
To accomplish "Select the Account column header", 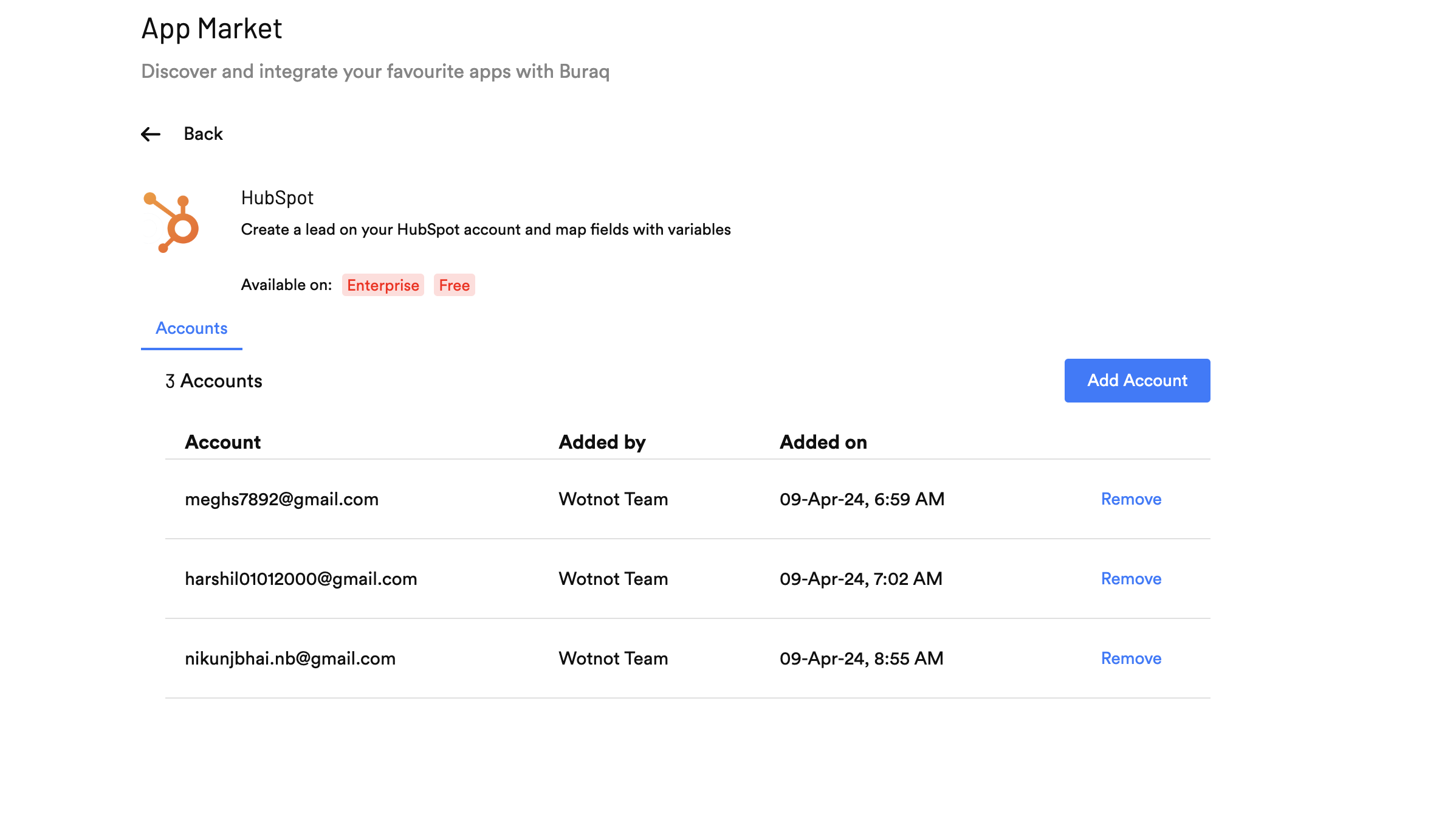I will tap(223, 442).
